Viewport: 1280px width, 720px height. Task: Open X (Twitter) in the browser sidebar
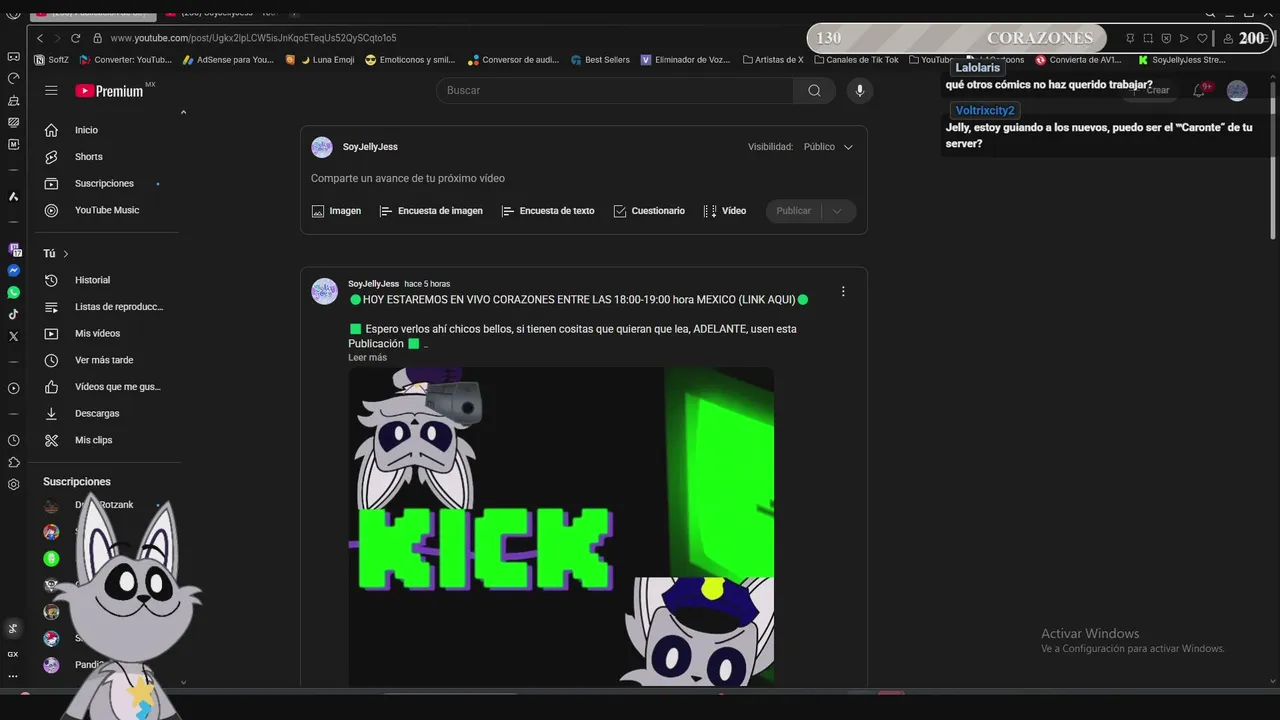pyautogui.click(x=13, y=337)
